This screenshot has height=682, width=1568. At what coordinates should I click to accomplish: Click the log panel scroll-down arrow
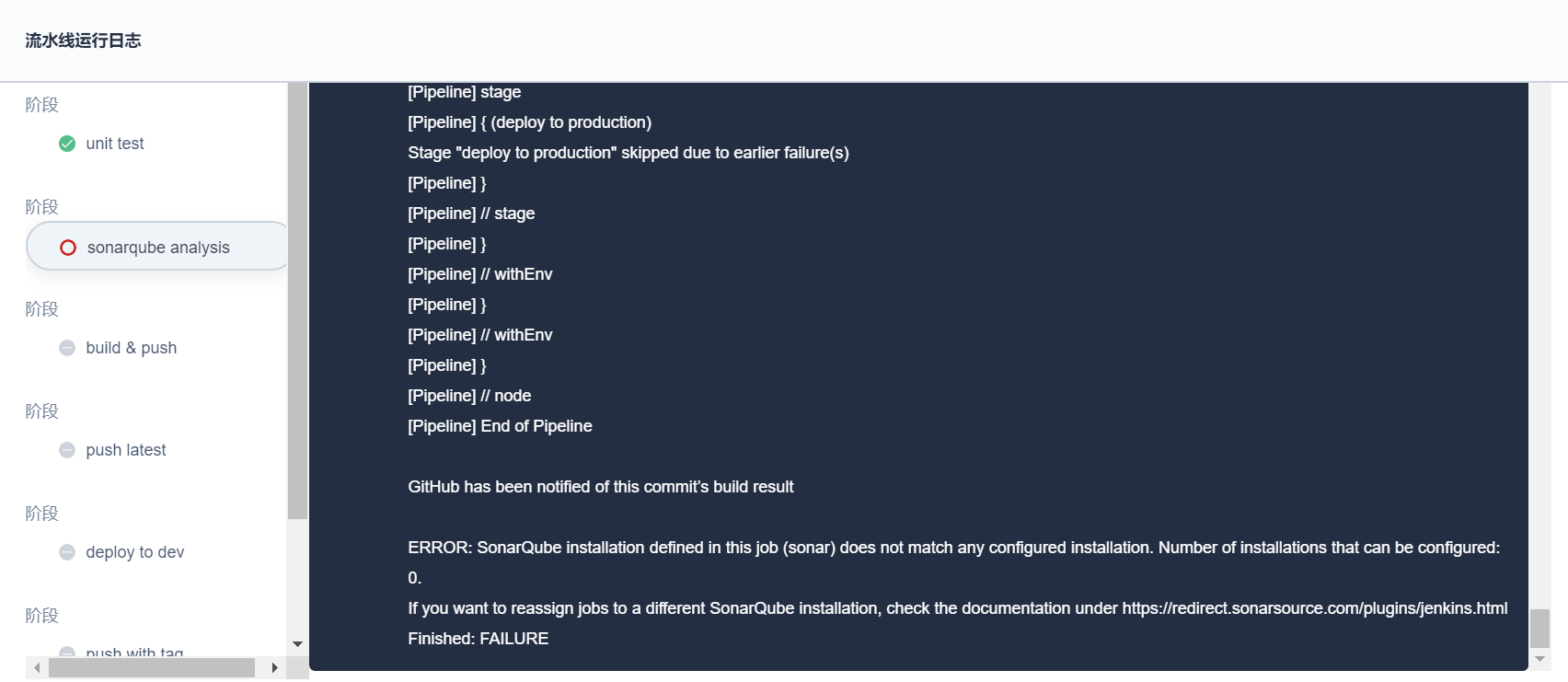pyautogui.click(x=1539, y=660)
